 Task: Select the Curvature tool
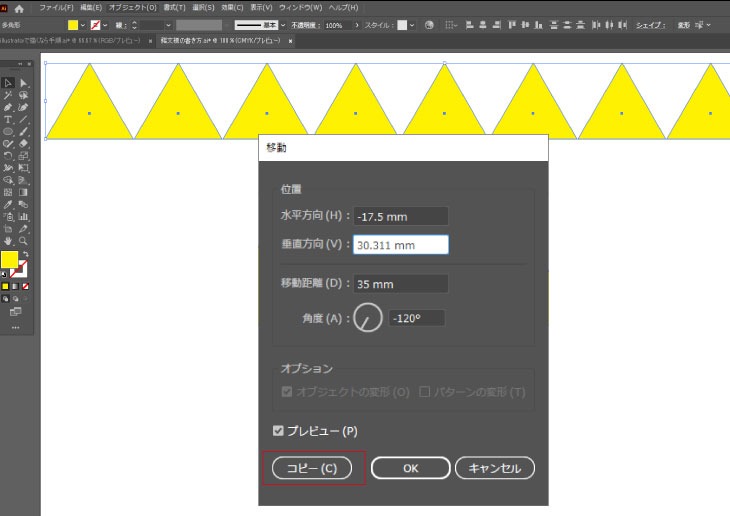(23, 107)
